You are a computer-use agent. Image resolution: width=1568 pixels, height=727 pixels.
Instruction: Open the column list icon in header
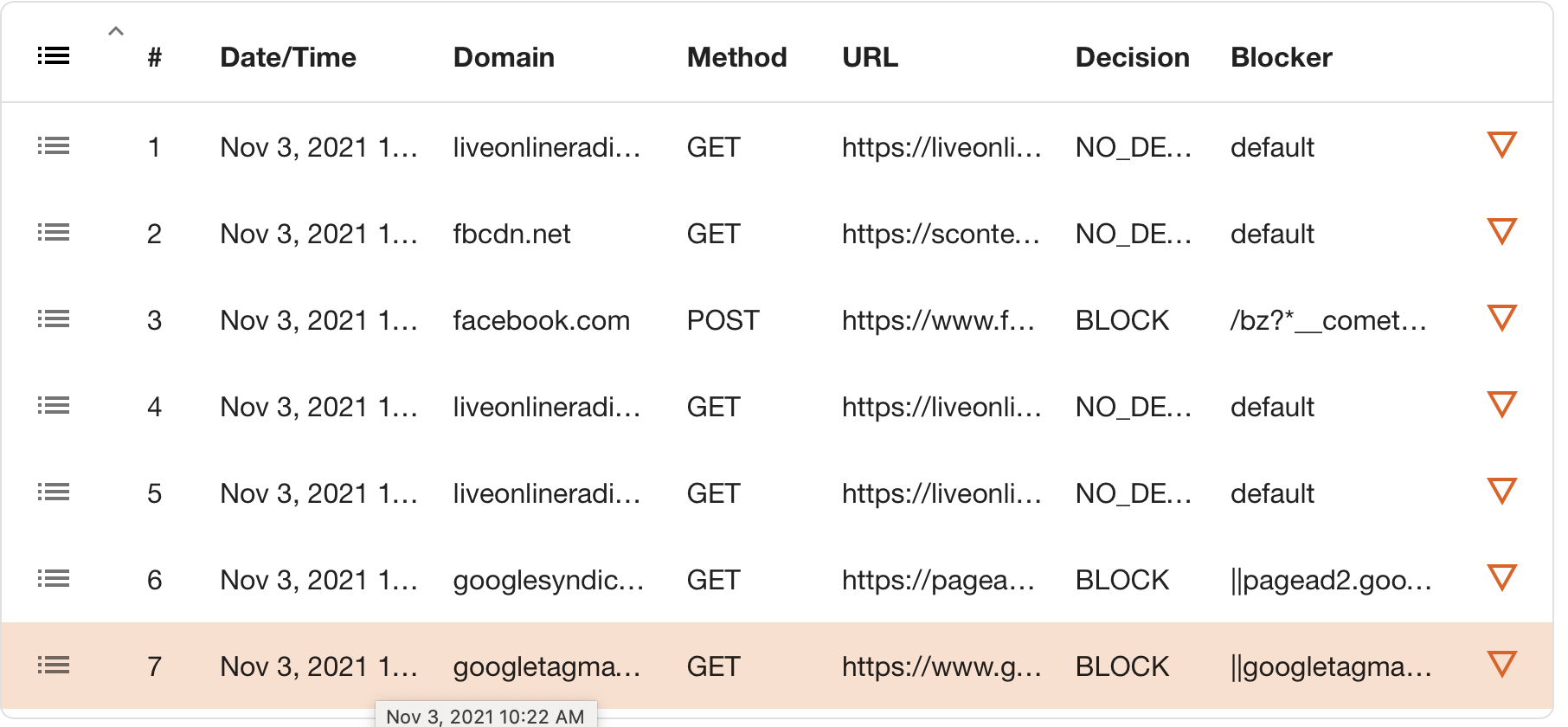(x=54, y=56)
